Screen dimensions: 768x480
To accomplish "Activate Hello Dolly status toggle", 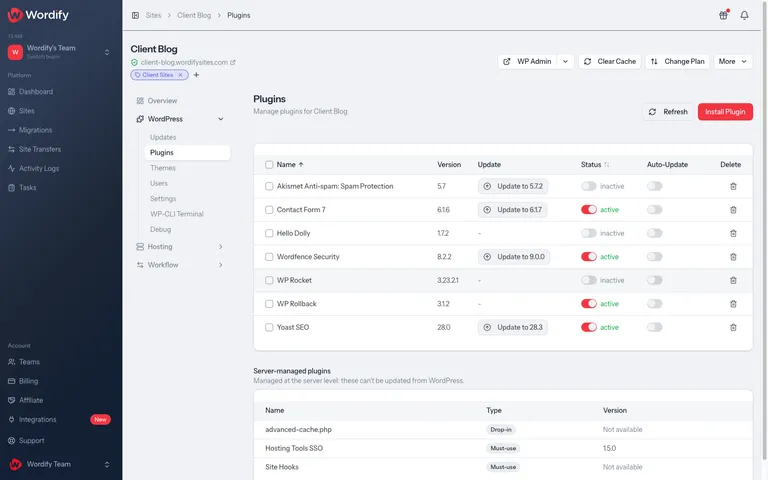I will 589,233.
